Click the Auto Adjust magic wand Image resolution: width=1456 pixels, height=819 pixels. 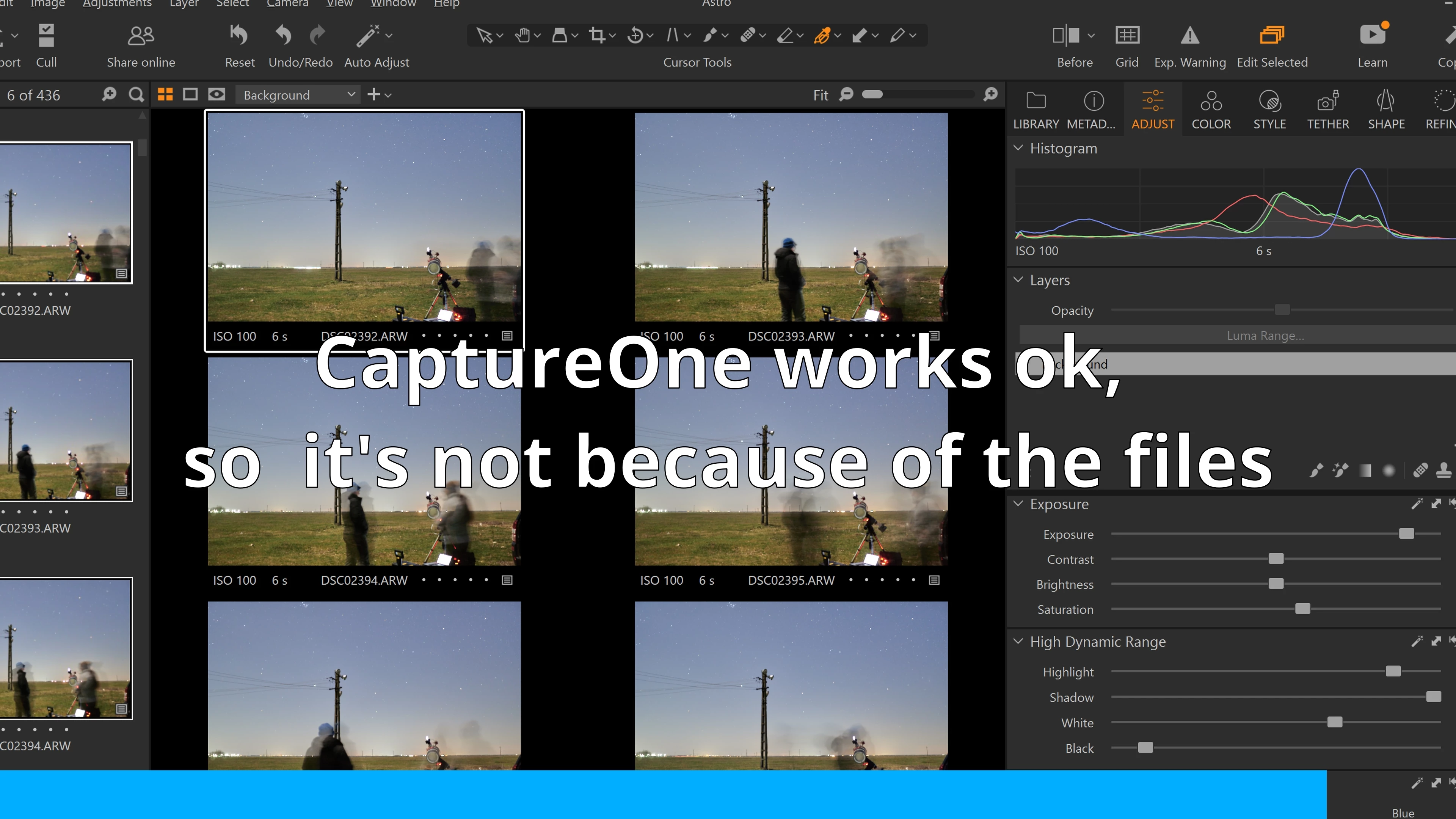[368, 36]
